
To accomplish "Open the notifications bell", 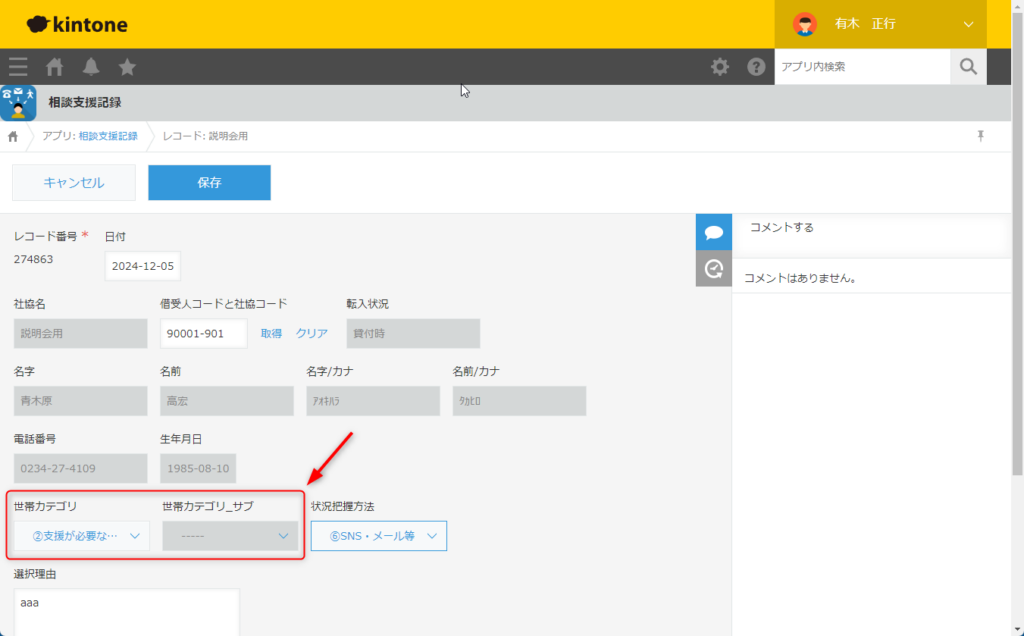I will click(x=91, y=67).
